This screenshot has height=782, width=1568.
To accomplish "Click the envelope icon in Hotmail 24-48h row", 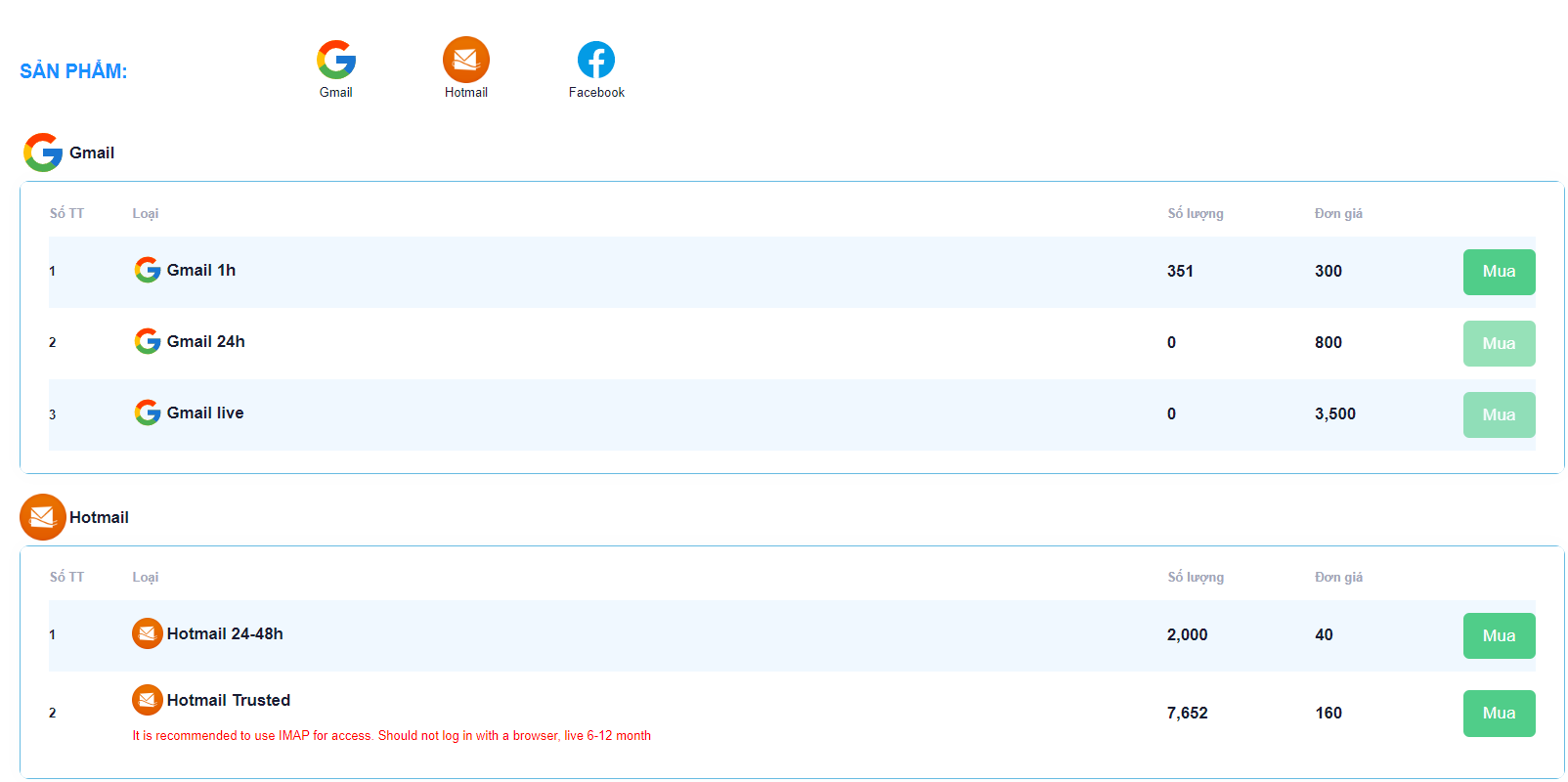I will pos(148,633).
